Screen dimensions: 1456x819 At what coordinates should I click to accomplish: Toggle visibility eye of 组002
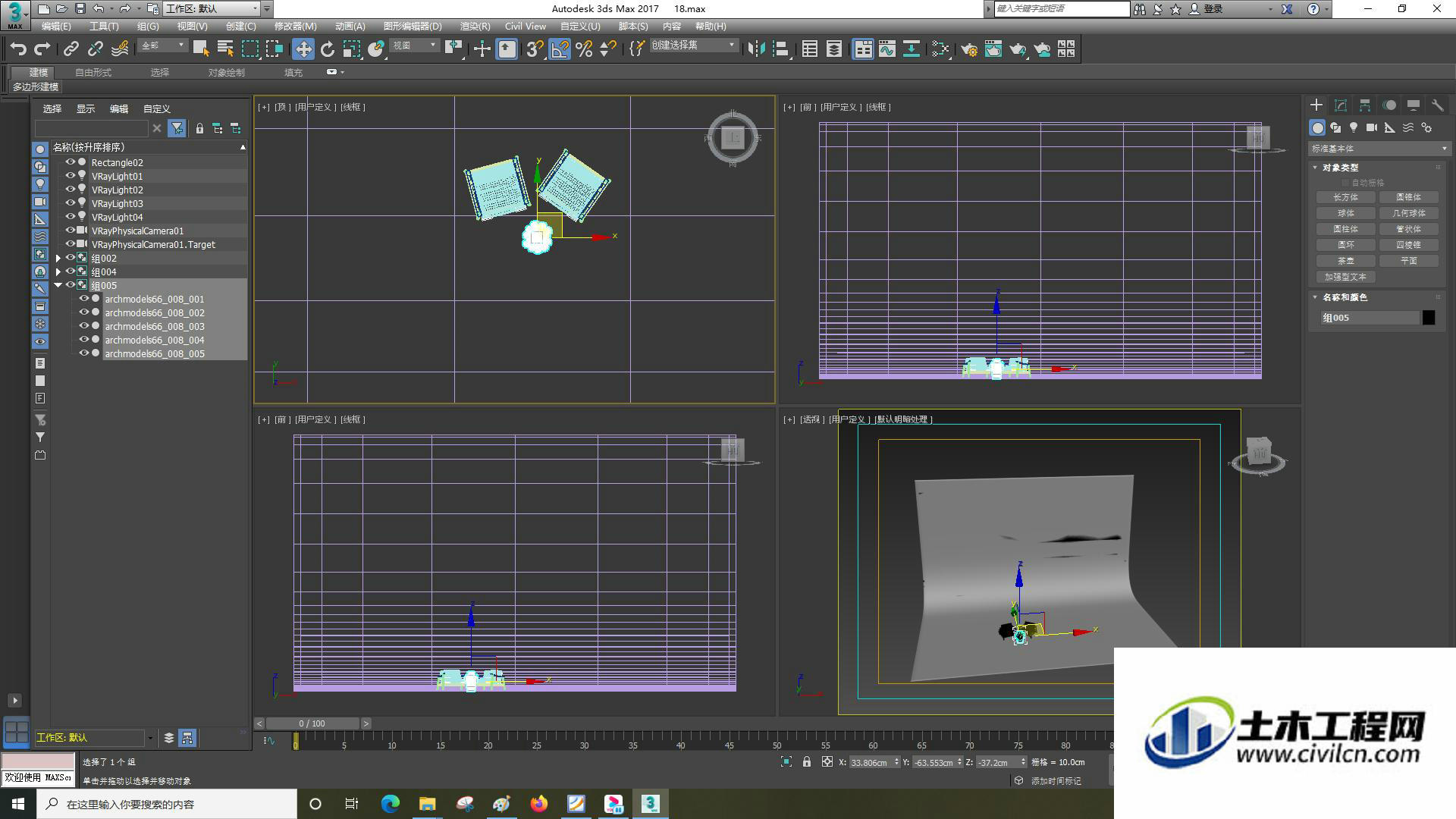point(71,258)
